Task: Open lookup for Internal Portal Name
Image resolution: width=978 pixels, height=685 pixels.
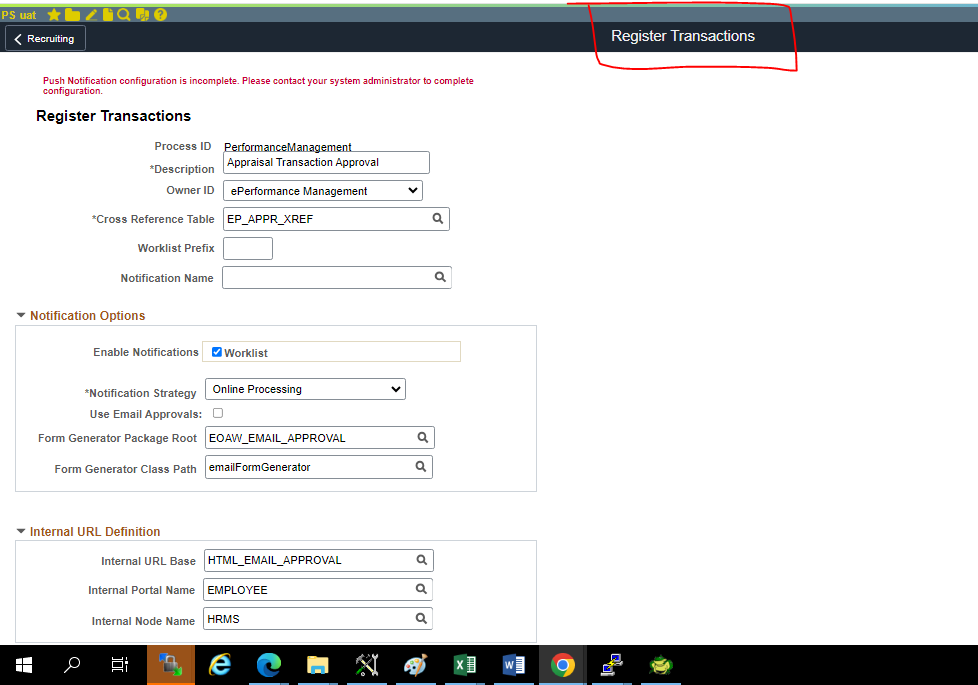Action: (x=422, y=588)
